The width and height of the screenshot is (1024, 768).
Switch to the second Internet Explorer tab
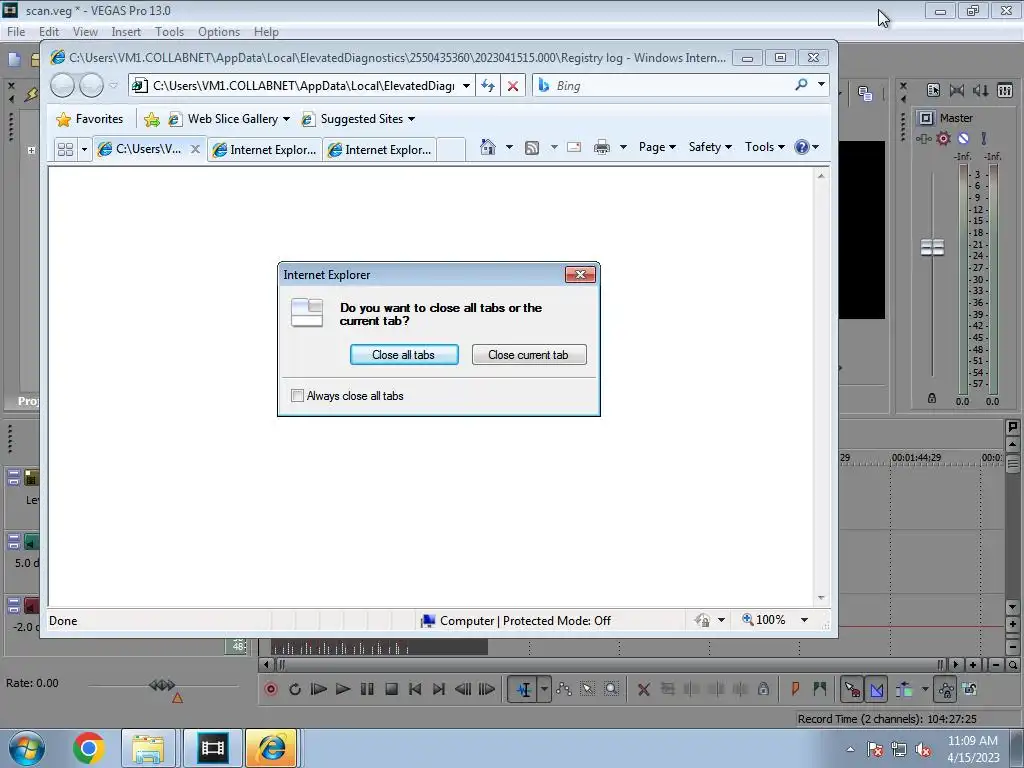point(380,150)
